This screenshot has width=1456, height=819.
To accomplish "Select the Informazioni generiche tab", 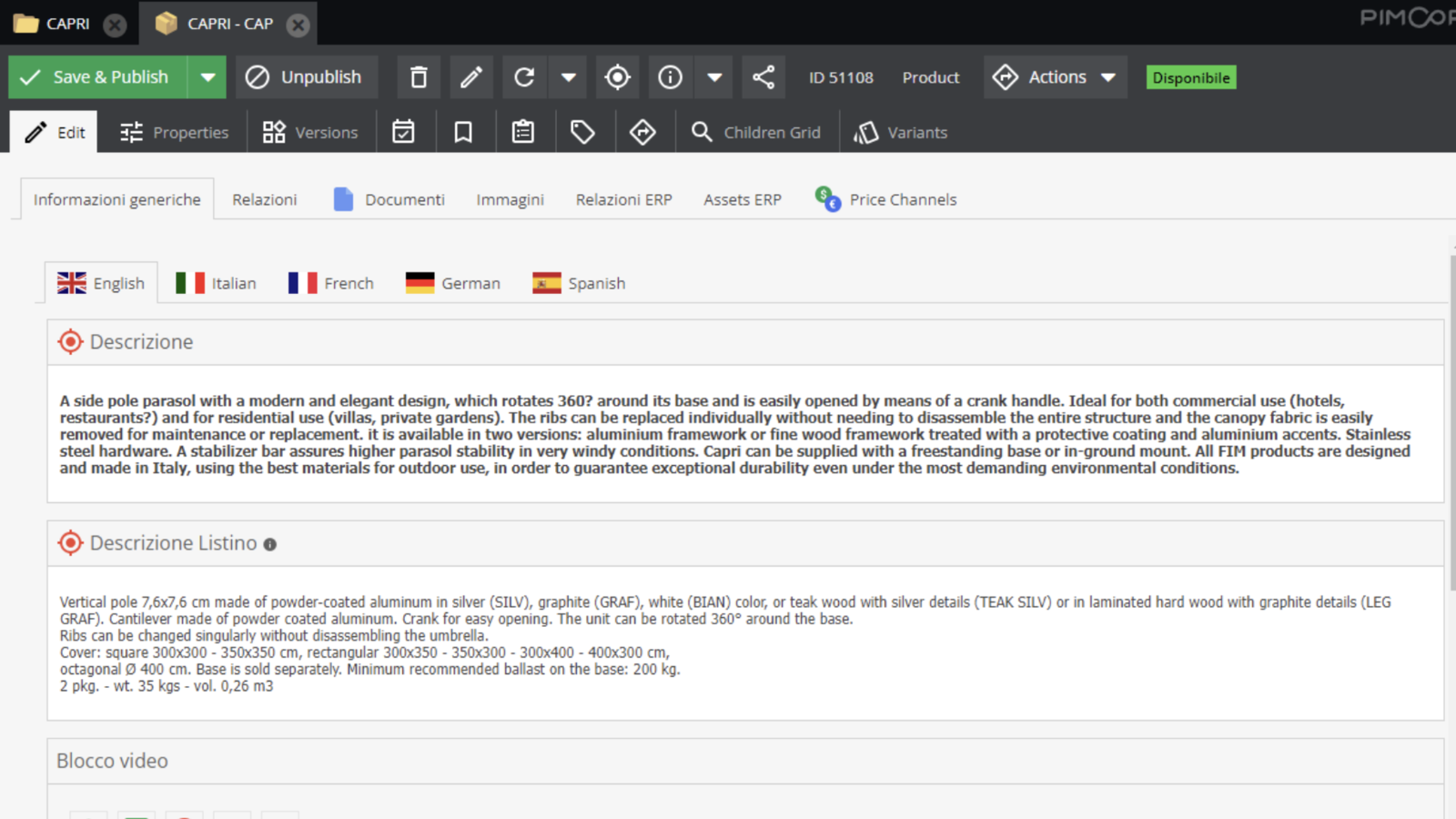I will pyautogui.click(x=116, y=199).
